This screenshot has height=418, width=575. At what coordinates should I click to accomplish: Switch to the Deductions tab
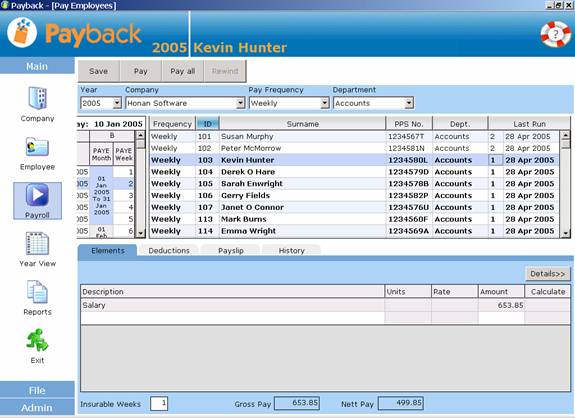coord(169,250)
